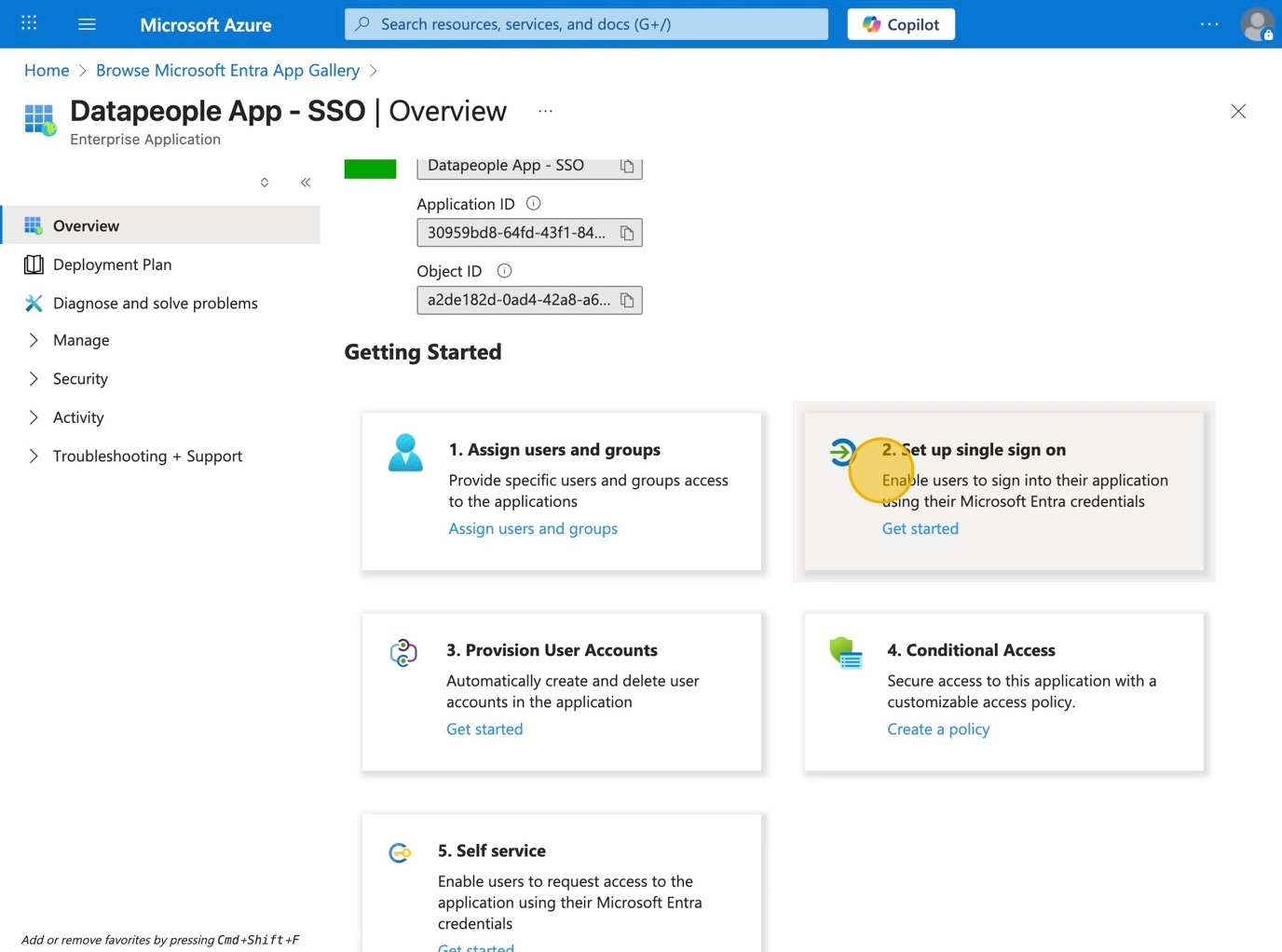The width and height of the screenshot is (1282, 952).
Task: Copy the Object ID value
Action: click(x=627, y=300)
